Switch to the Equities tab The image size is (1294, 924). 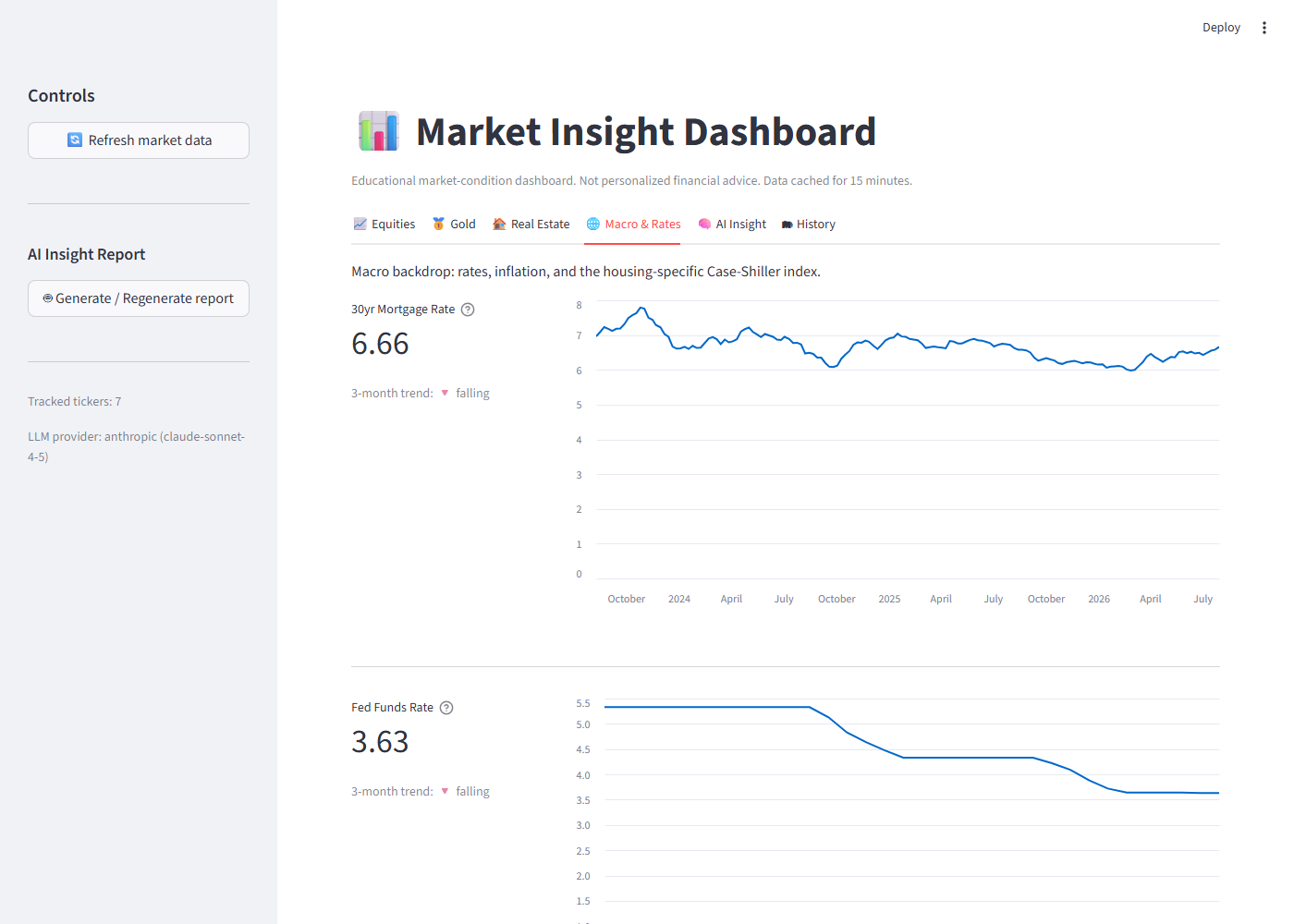click(385, 225)
